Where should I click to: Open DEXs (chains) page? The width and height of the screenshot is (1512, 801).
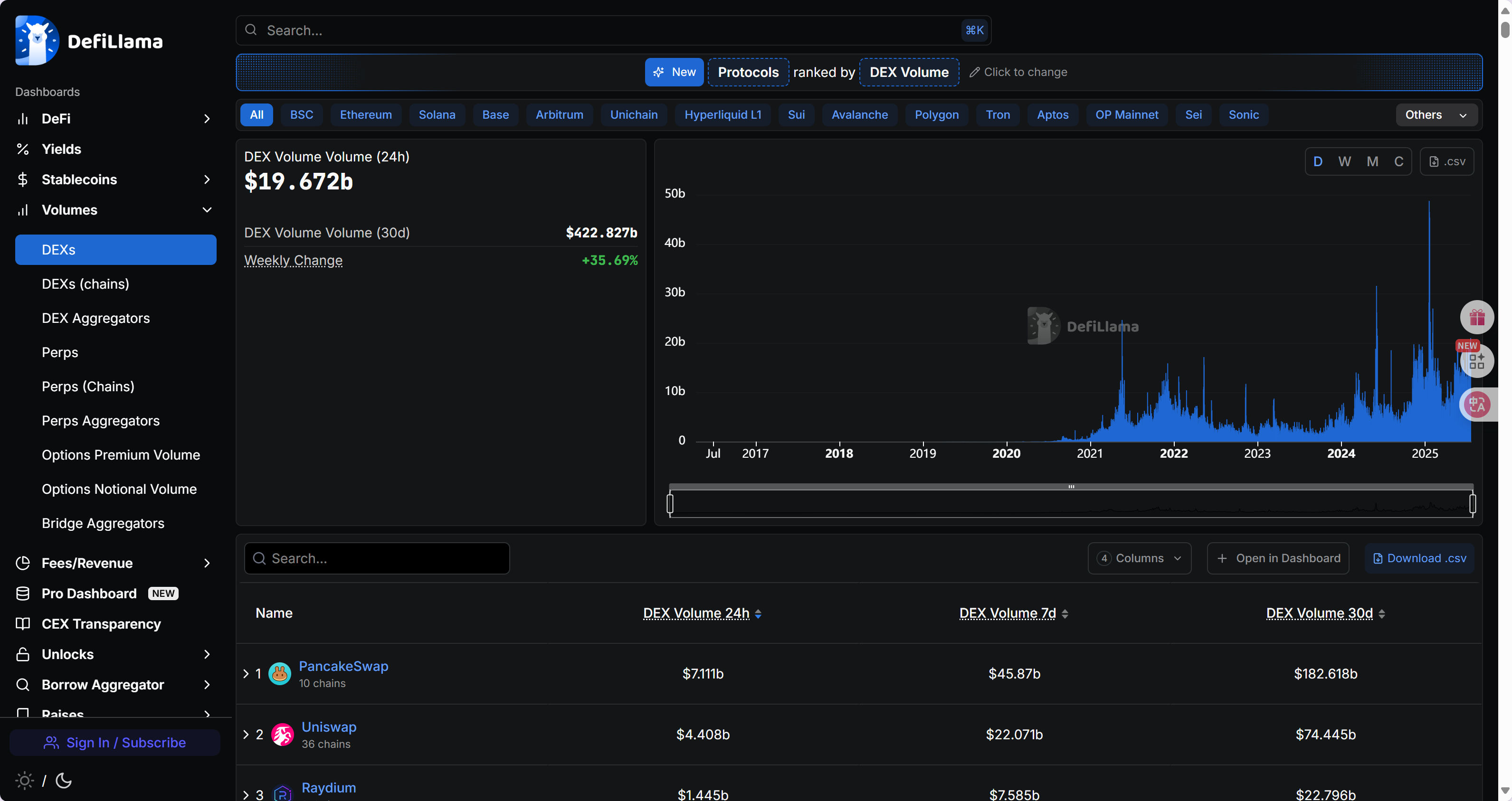[x=85, y=284]
